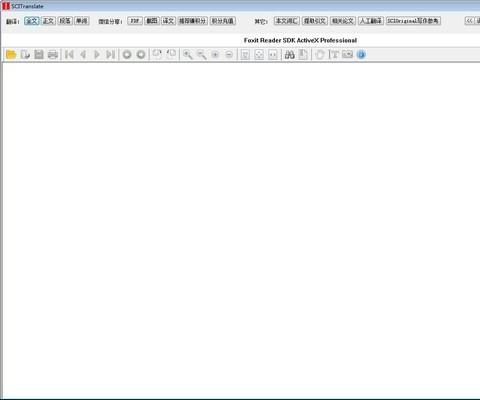Viewport: 480px width, 400px height.
Task: Open search with the binoculars icon
Action: point(289,54)
